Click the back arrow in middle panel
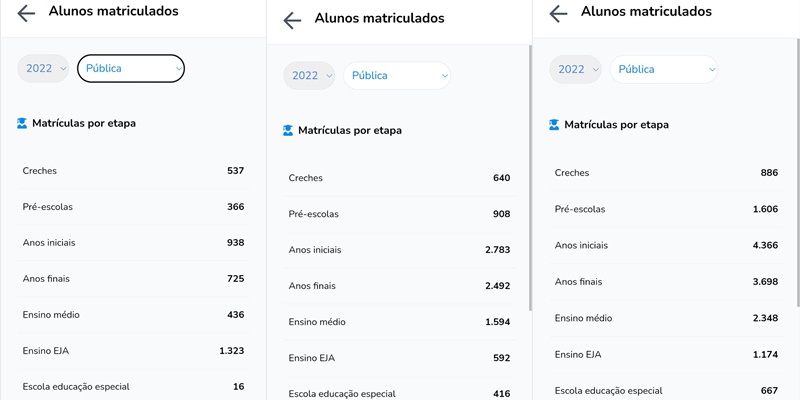 (292, 20)
